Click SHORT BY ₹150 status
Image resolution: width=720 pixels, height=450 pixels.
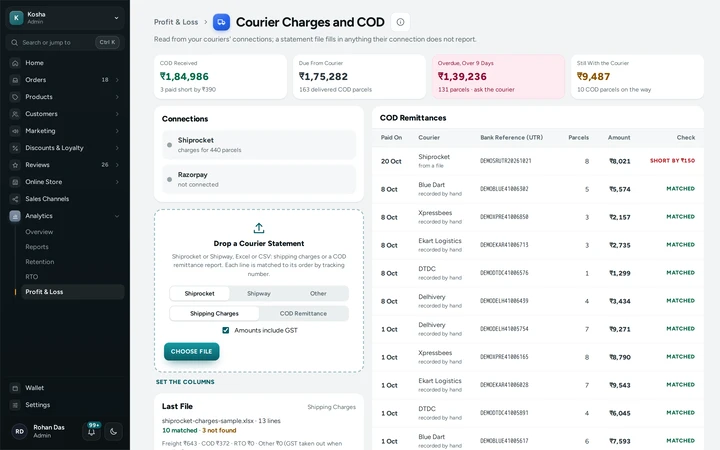point(672,161)
